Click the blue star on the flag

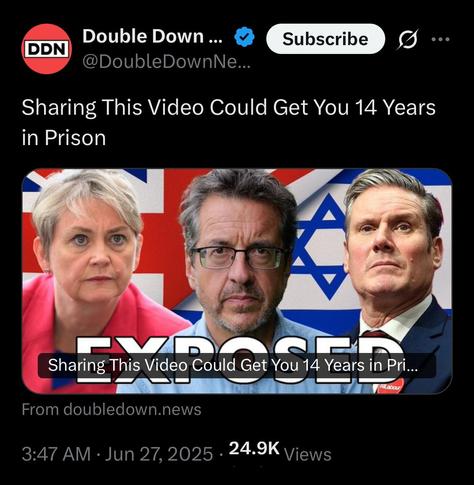(318, 247)
